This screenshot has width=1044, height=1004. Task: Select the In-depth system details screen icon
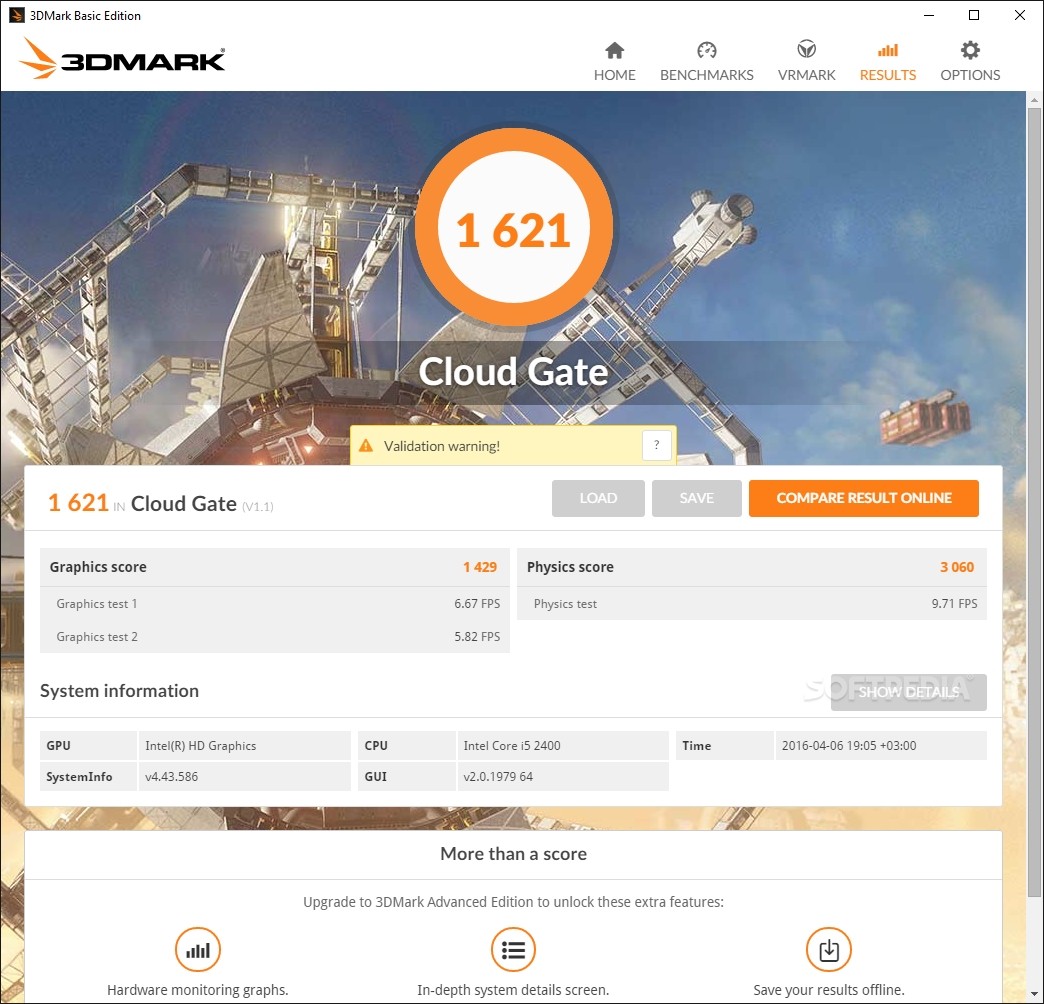pyautogui.click(x=513, y=949)
